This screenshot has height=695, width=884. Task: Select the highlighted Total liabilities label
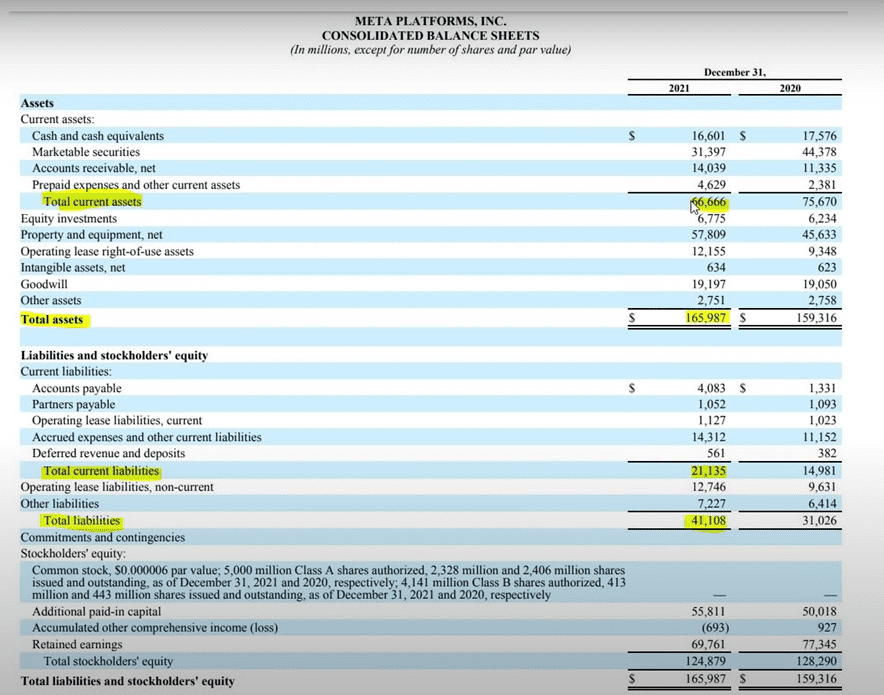81,521
